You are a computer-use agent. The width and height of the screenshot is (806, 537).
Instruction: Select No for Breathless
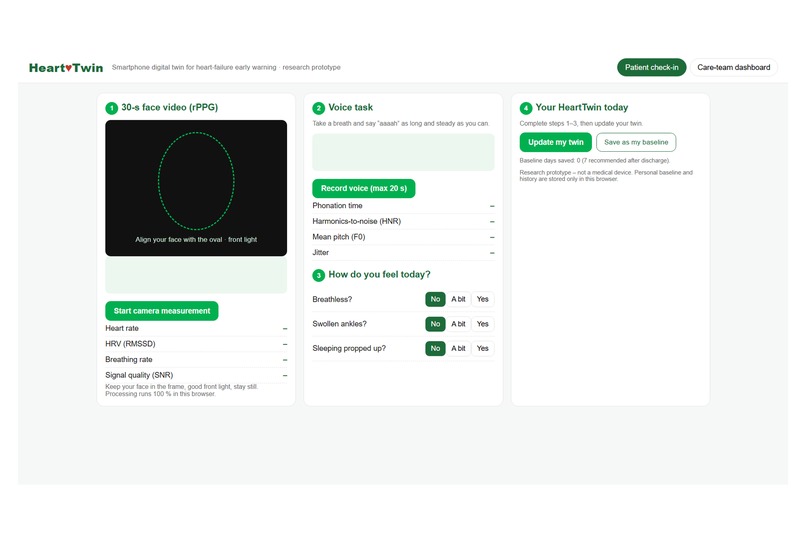(435, 299)
